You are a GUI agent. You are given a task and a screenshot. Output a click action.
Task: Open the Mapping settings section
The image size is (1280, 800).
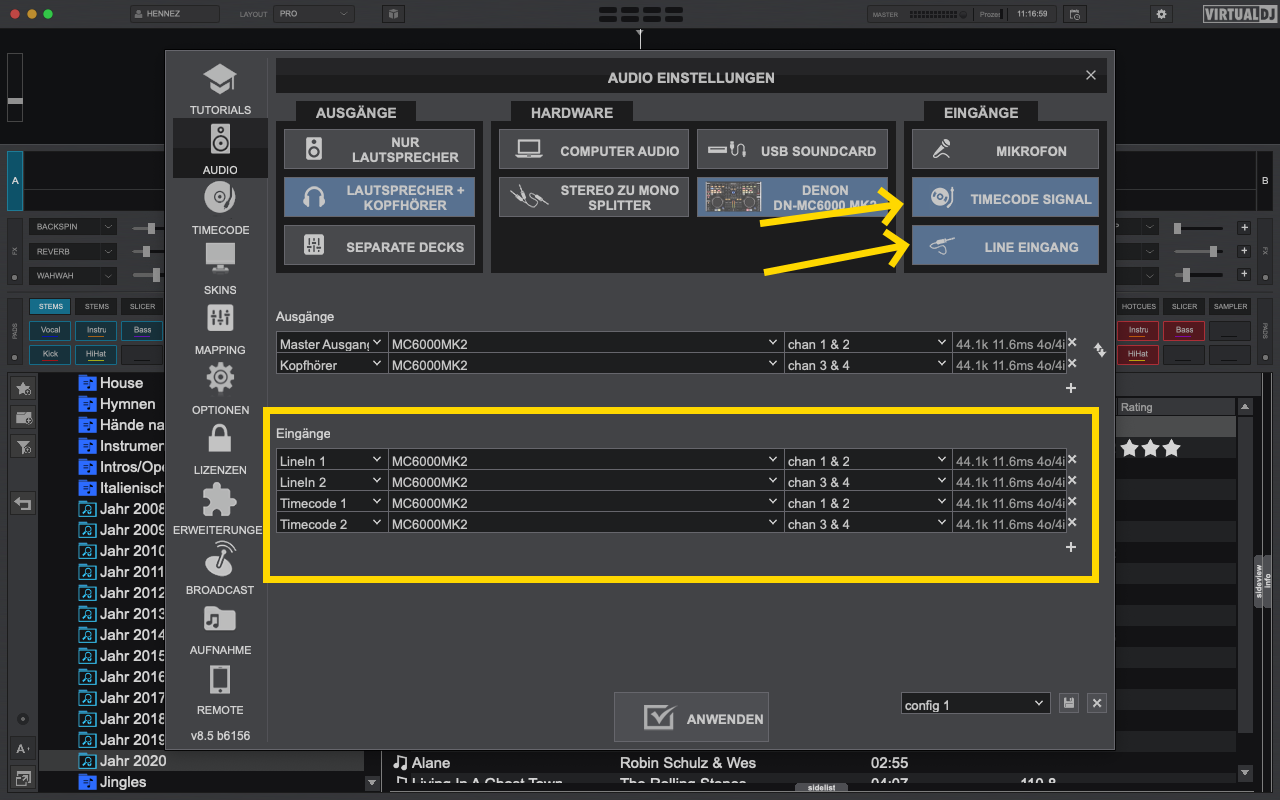click(220, 329)
